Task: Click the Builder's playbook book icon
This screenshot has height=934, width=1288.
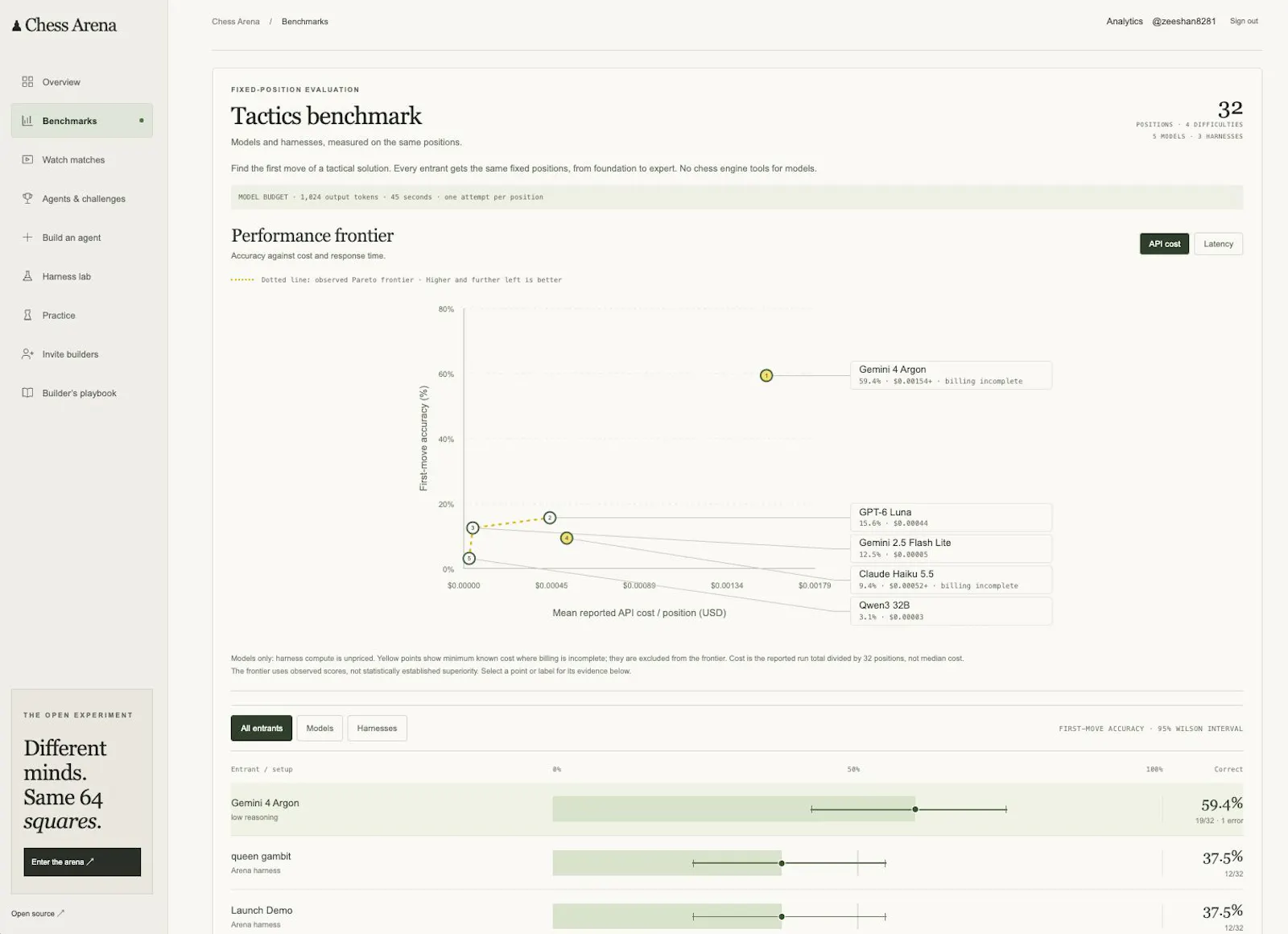Action: [x=27, y=393]
